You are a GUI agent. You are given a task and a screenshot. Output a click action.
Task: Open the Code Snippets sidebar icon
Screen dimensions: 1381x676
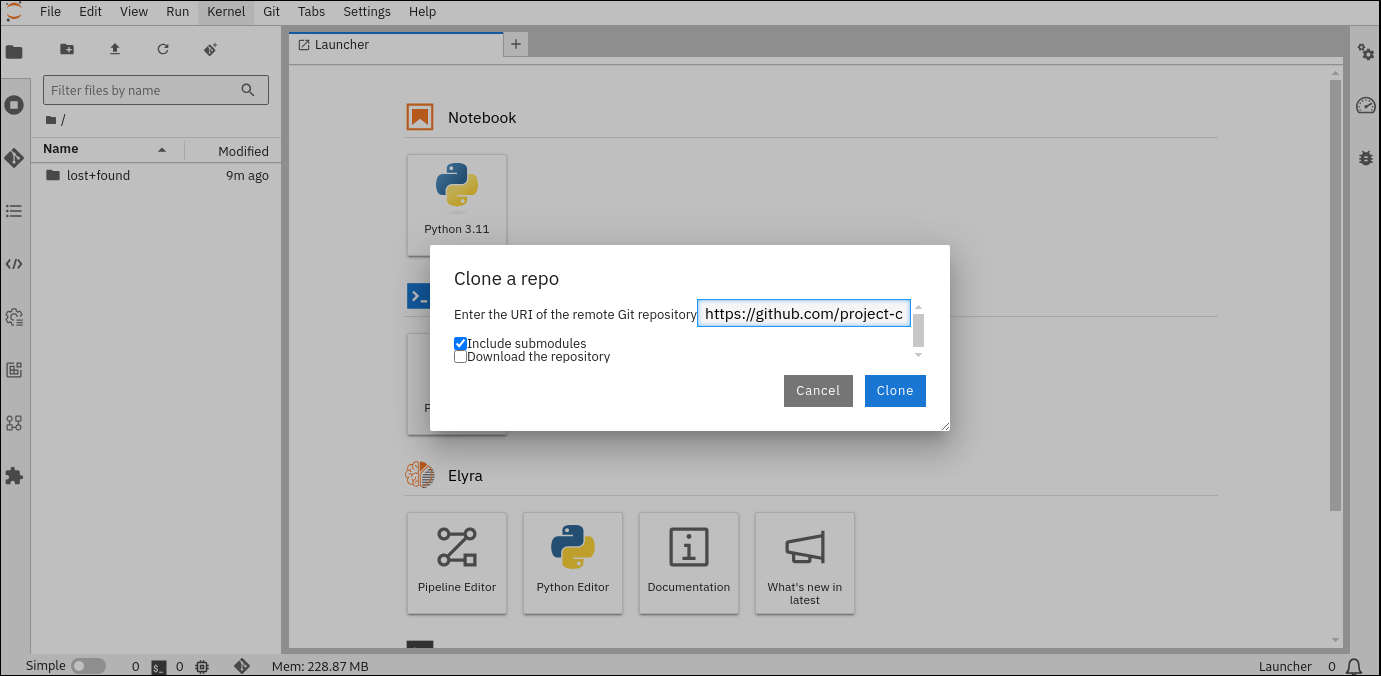[x=14, y=264]
